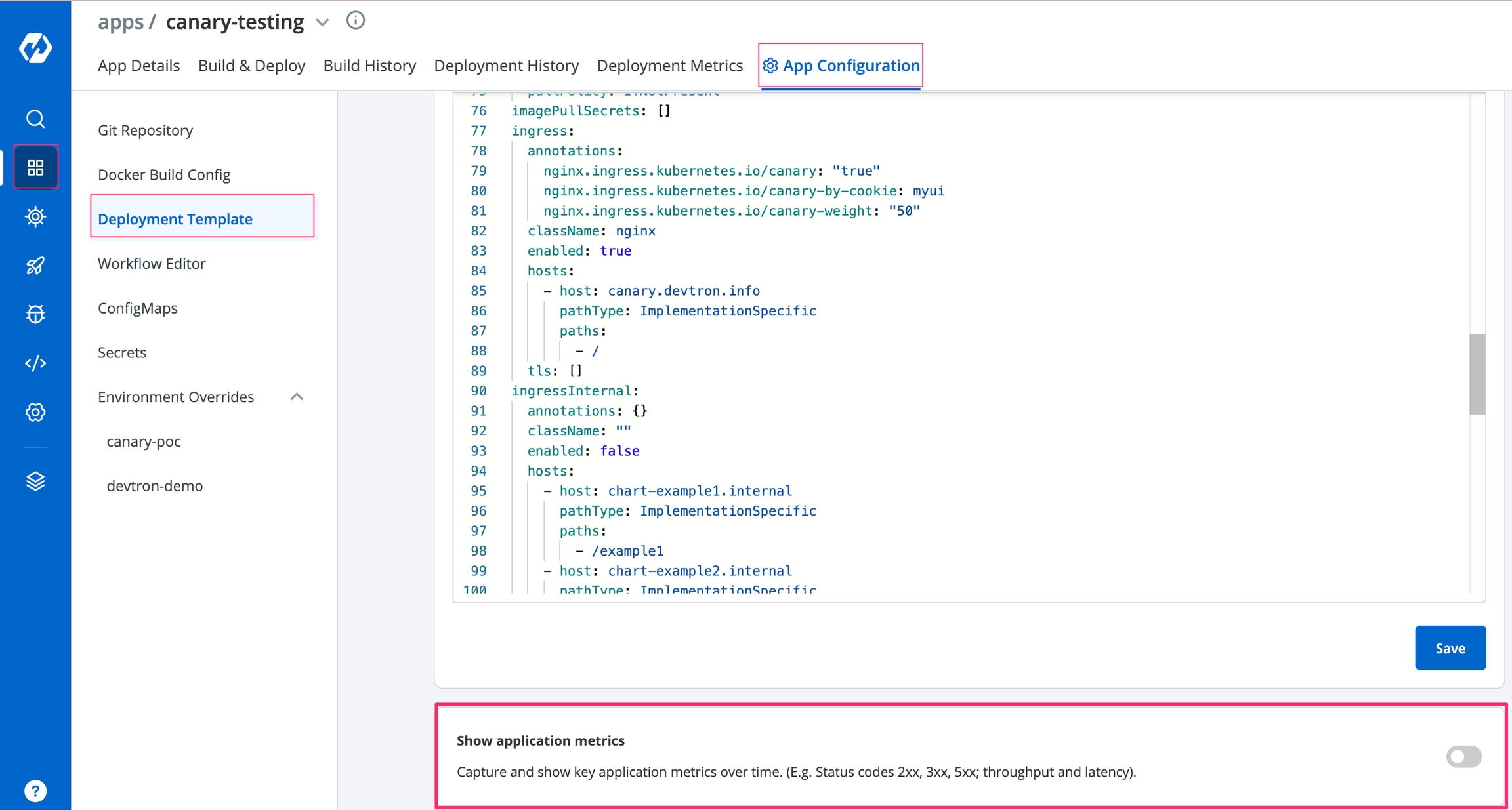Click the Devtron logo icon

tap(35, 48)
